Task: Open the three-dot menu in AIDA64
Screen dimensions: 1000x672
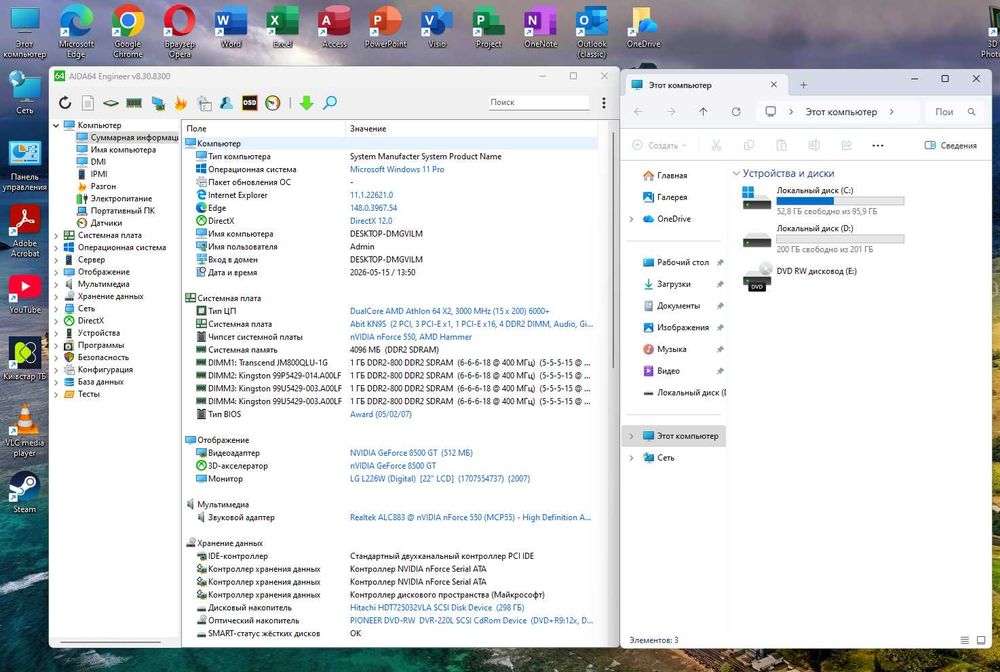Action: (603, 103)
